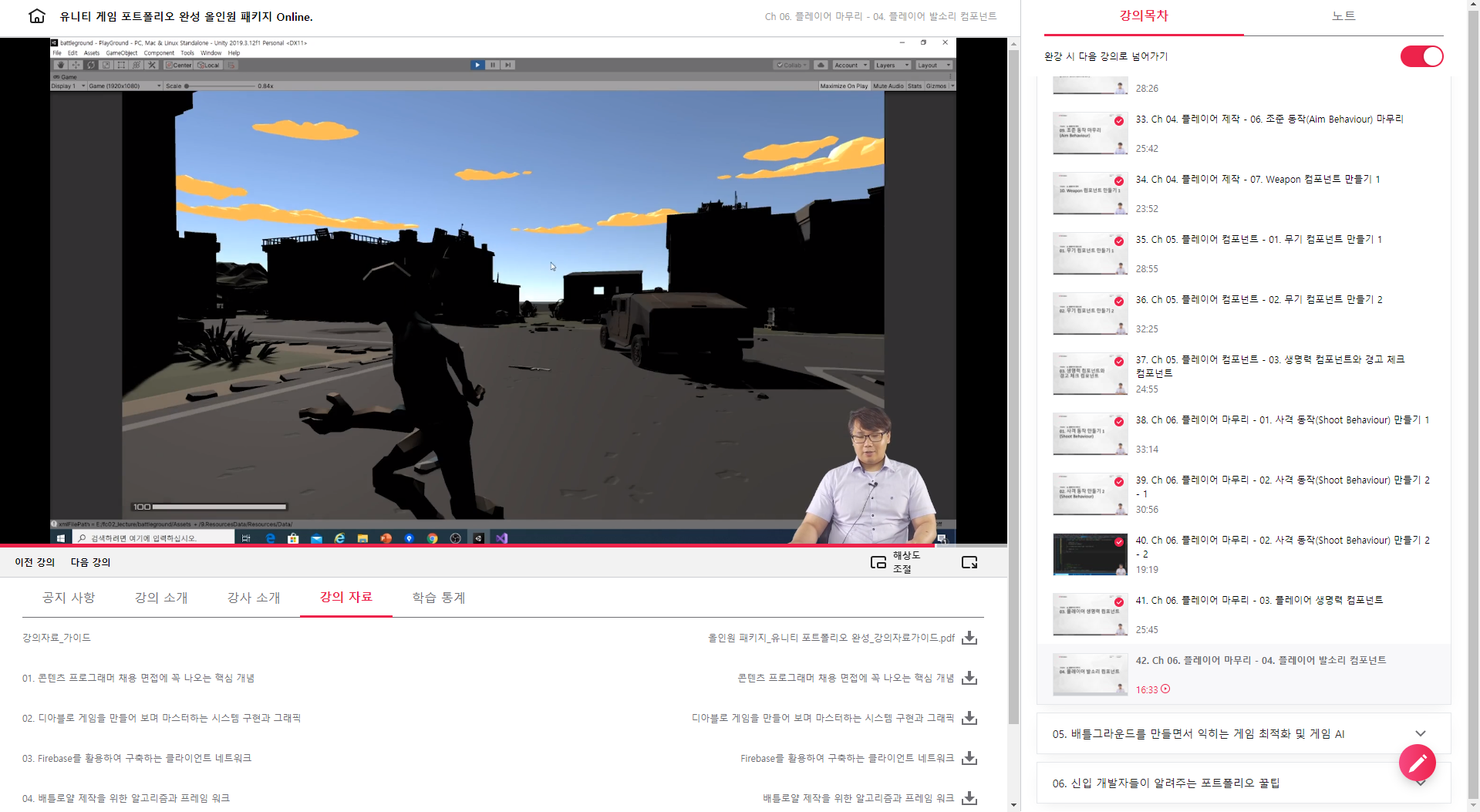Open Game resolution 1920x1080 dropdown

[125, 86]
